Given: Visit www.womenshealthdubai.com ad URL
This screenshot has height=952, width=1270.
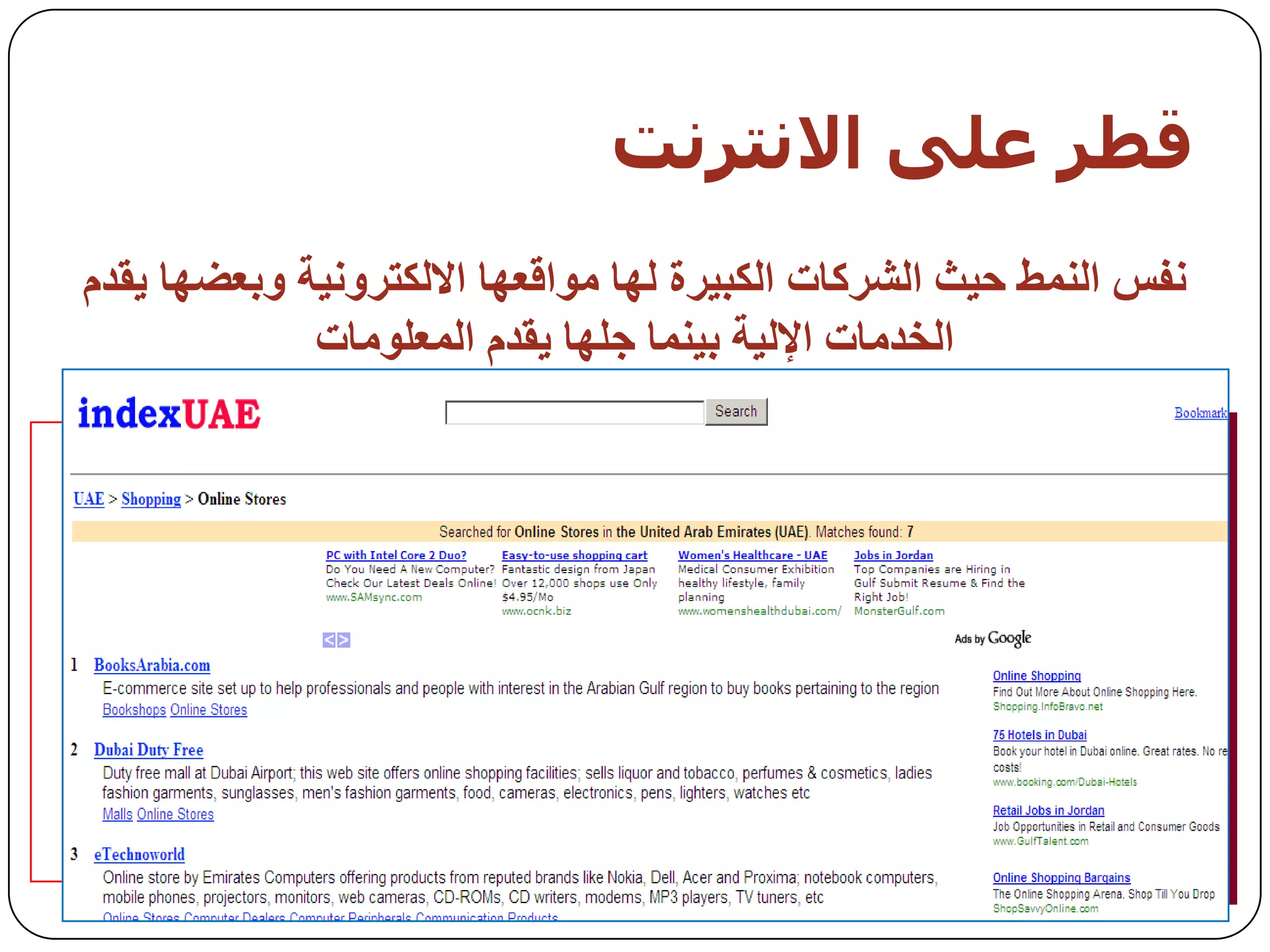Looking at the screenshot, I should 760,611.
